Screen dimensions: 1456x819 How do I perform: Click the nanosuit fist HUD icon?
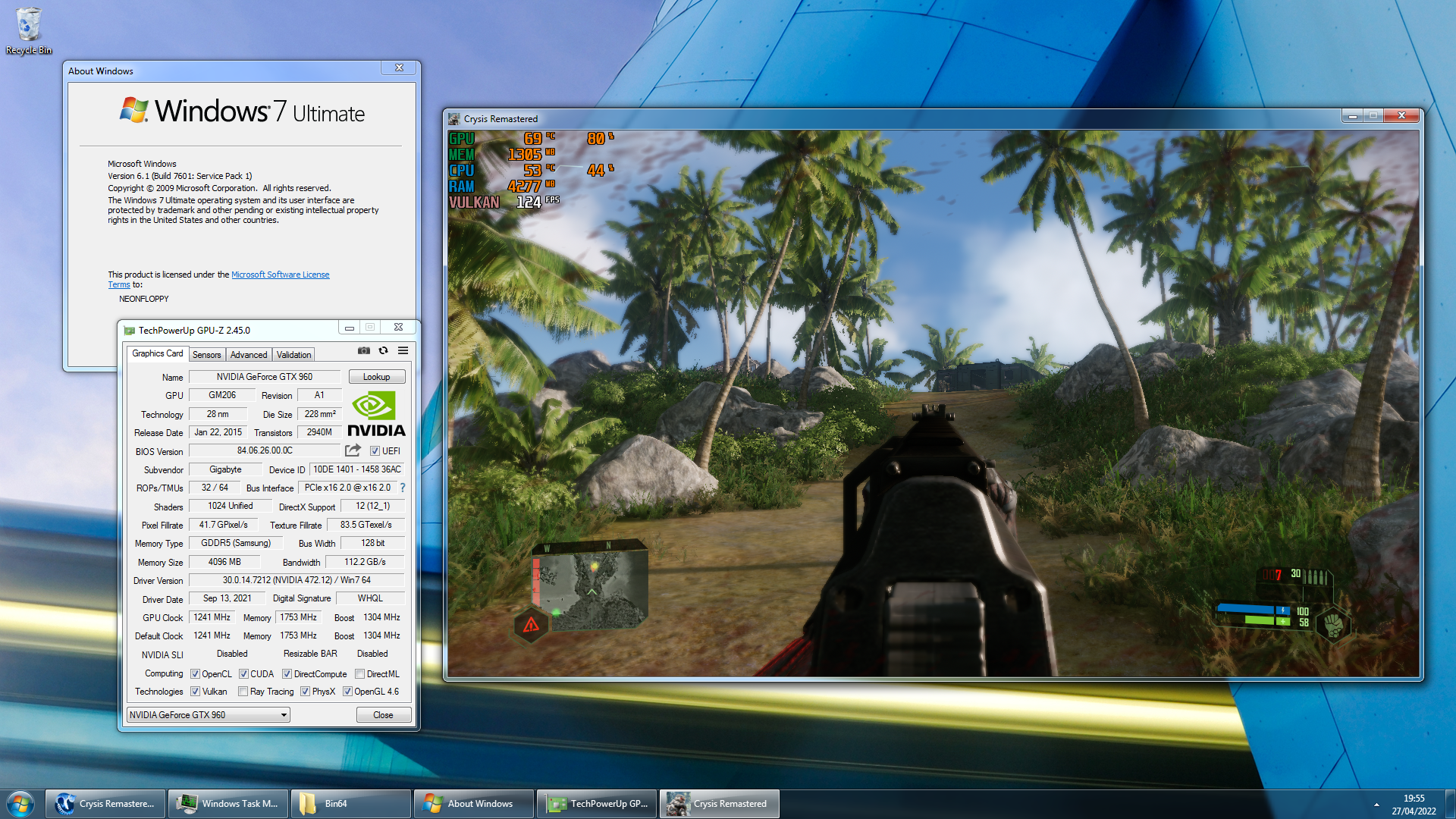tap(1333, 624)
